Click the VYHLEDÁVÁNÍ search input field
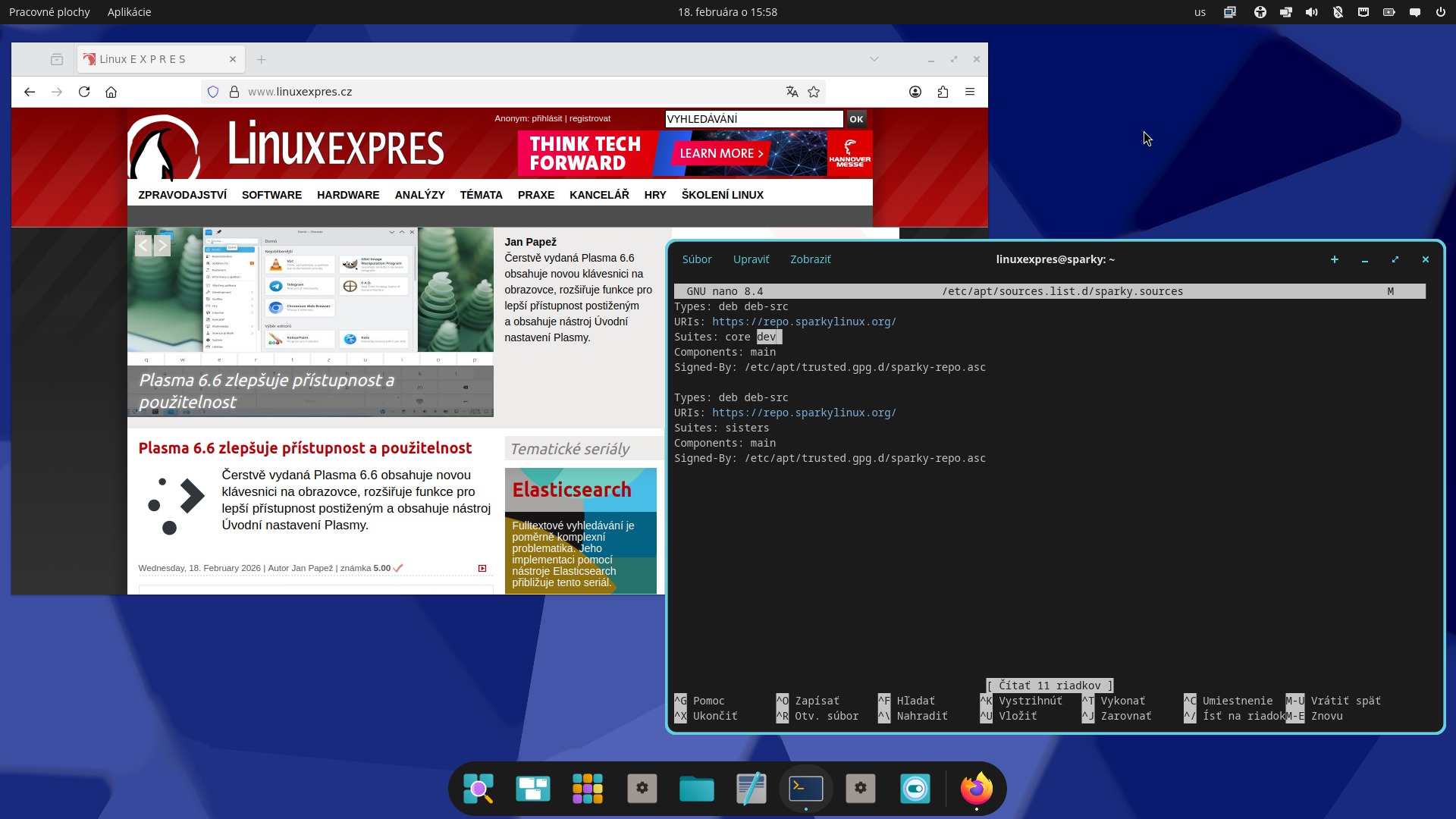Screen dimensions: 1456x819 (753, 119)
